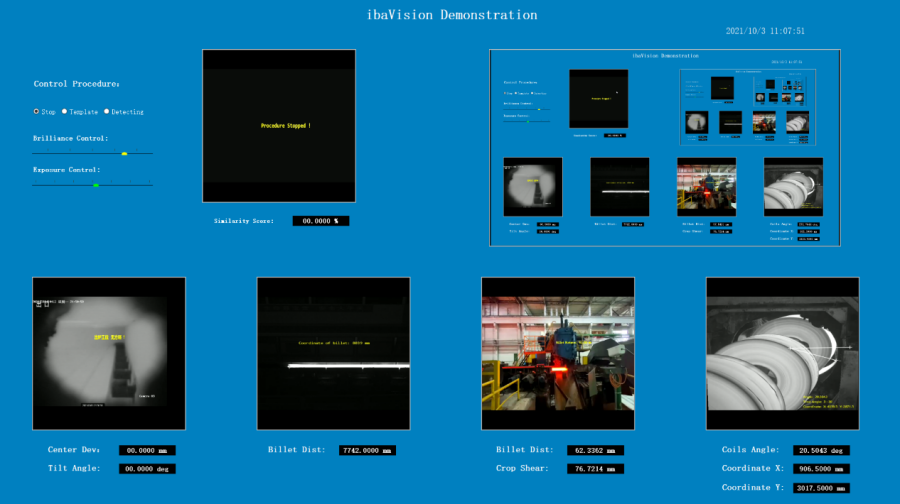Image resolution: width=900 pixels, height=504 pixels.
Task: Click the Crop Shear value field
Action: pyautogui.click(x=595, y=468)
